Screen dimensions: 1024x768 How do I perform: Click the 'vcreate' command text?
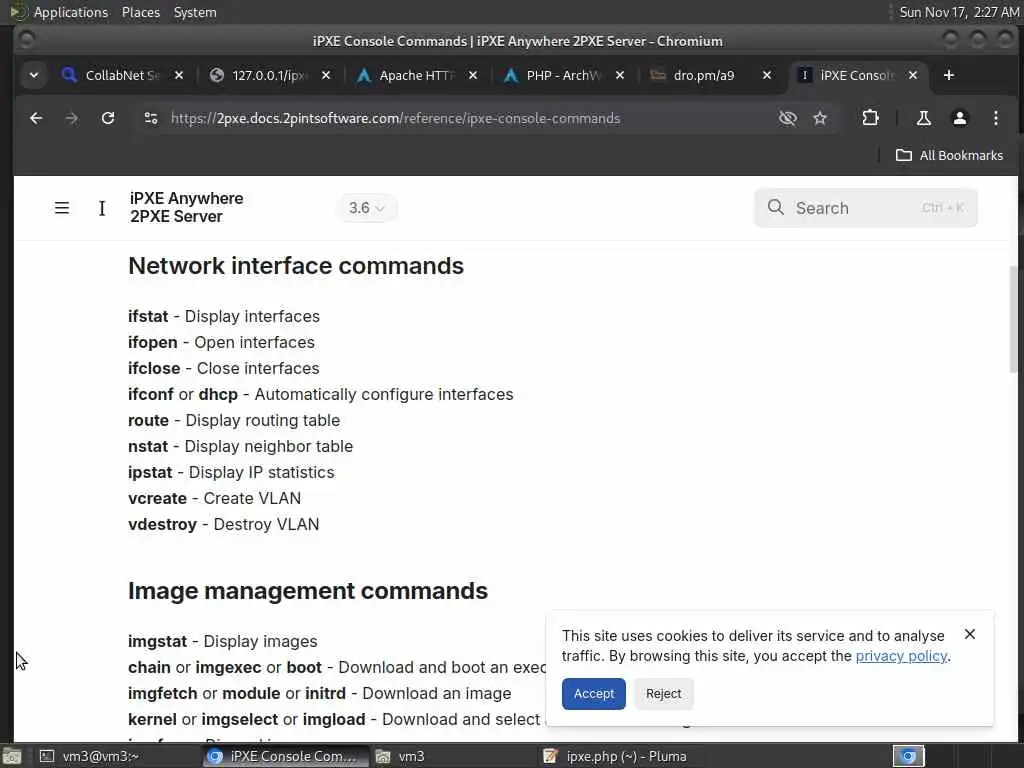(x=157, y=498)
